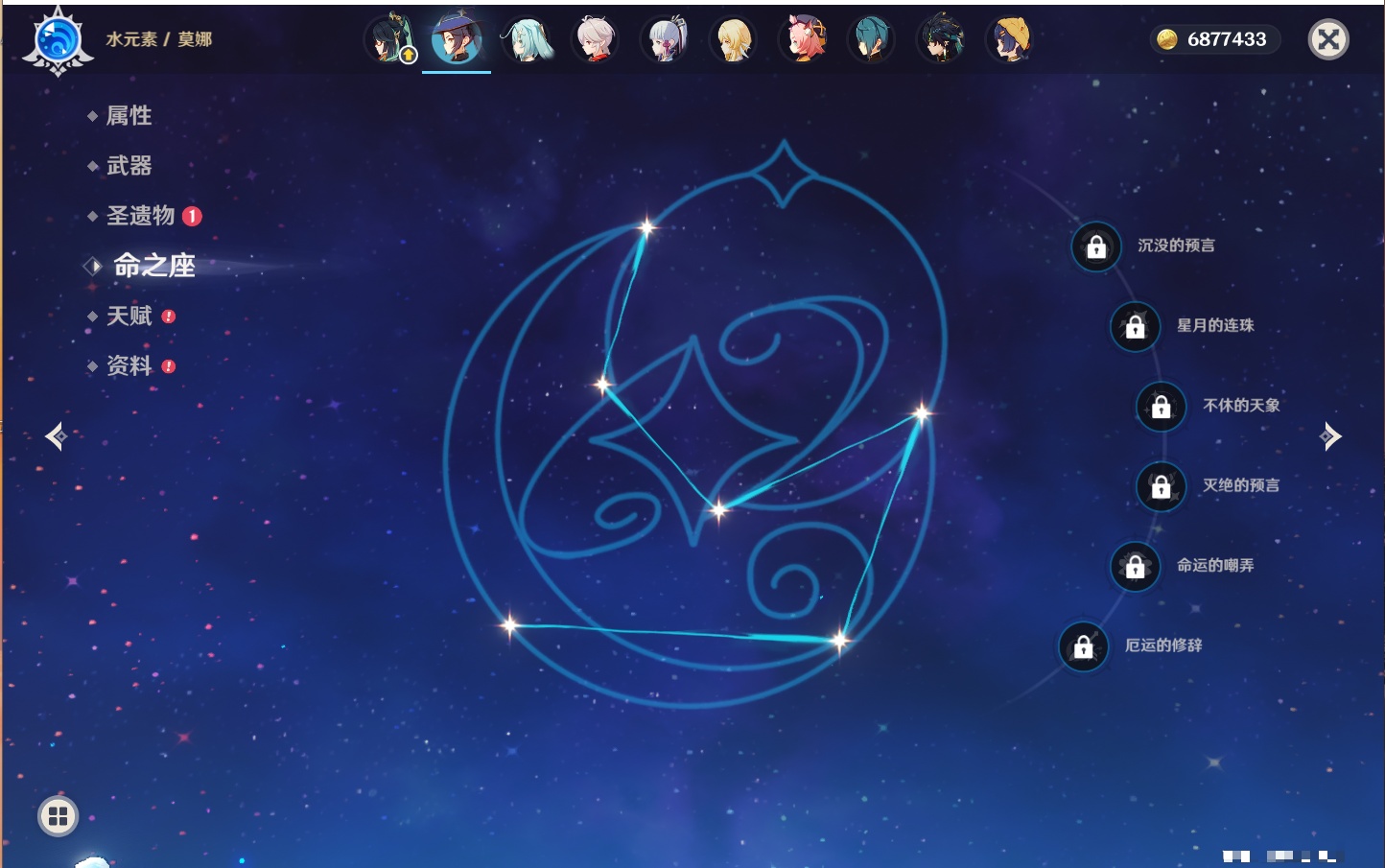Screen dimensions: 1385x868
Task: Select the blonde-haired character avatar
Action: tap(734, 39)
